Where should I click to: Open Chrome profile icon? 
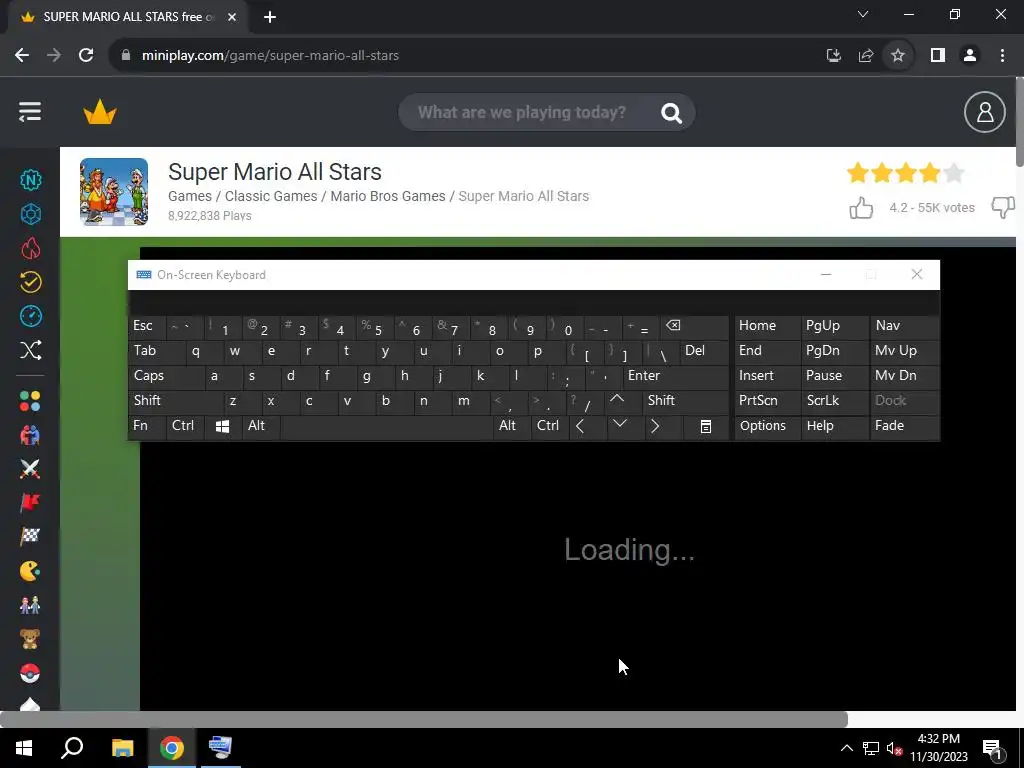tap(970, 56)
